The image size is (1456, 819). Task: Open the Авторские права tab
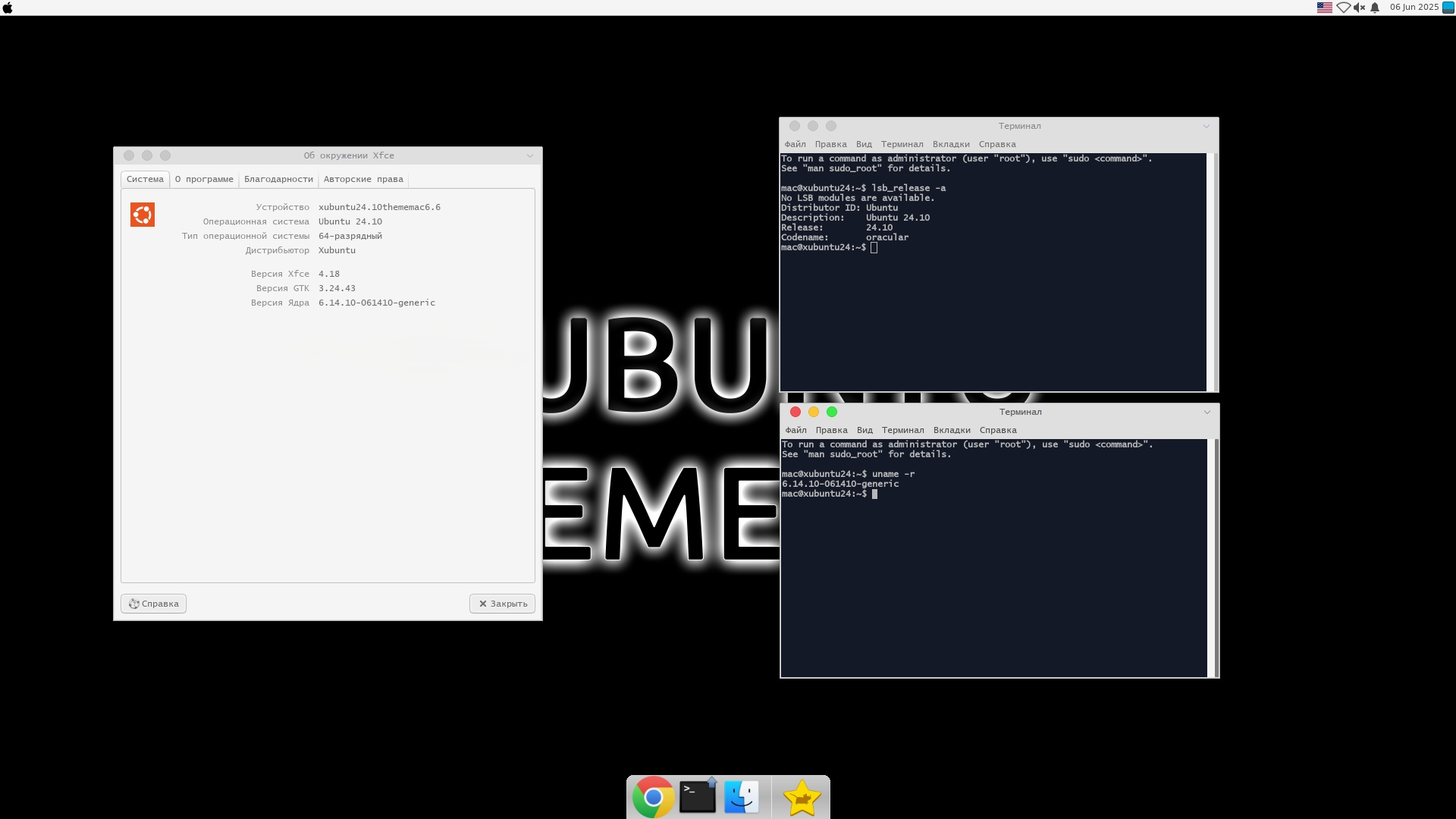tap(363, 179)
